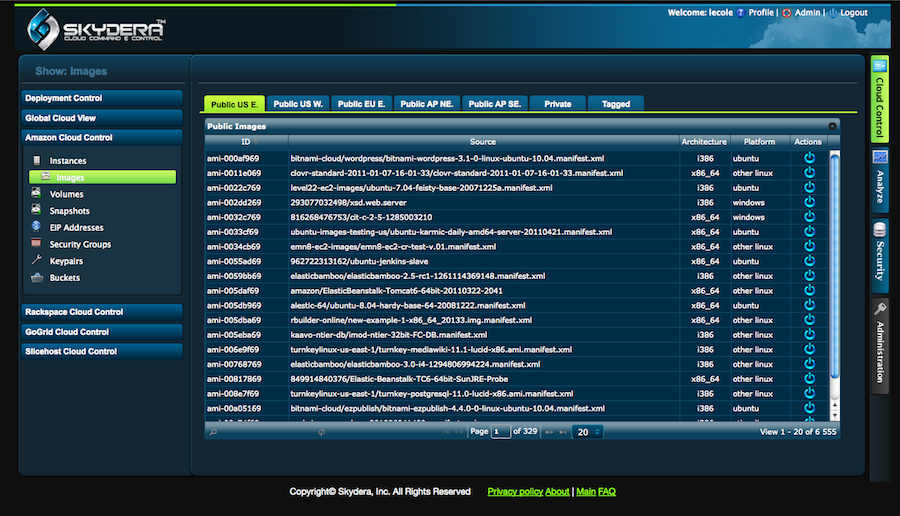Click the search magnifier icon in grid footer

coord(213,432)
